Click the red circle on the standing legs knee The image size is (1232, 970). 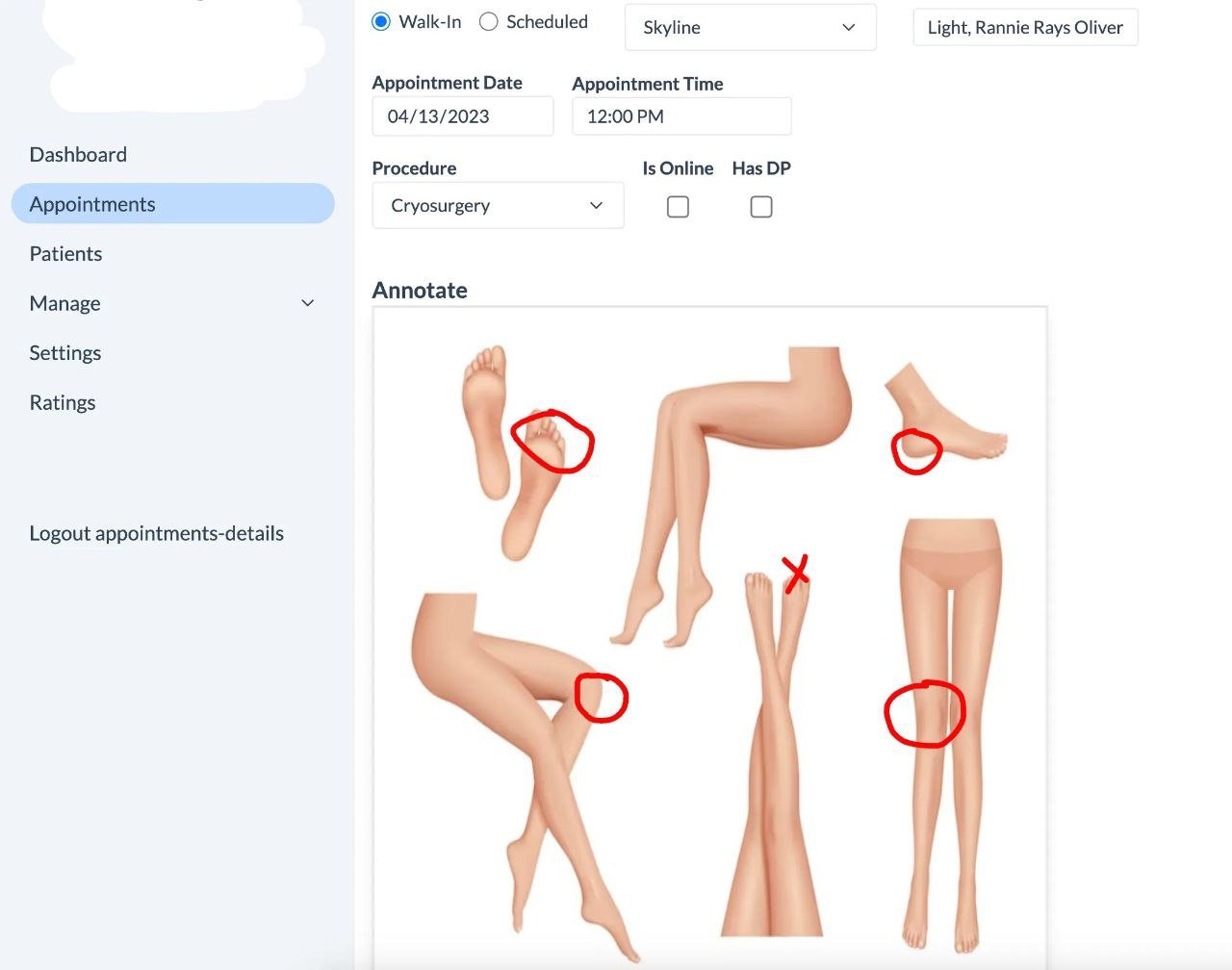pos(925,714)
